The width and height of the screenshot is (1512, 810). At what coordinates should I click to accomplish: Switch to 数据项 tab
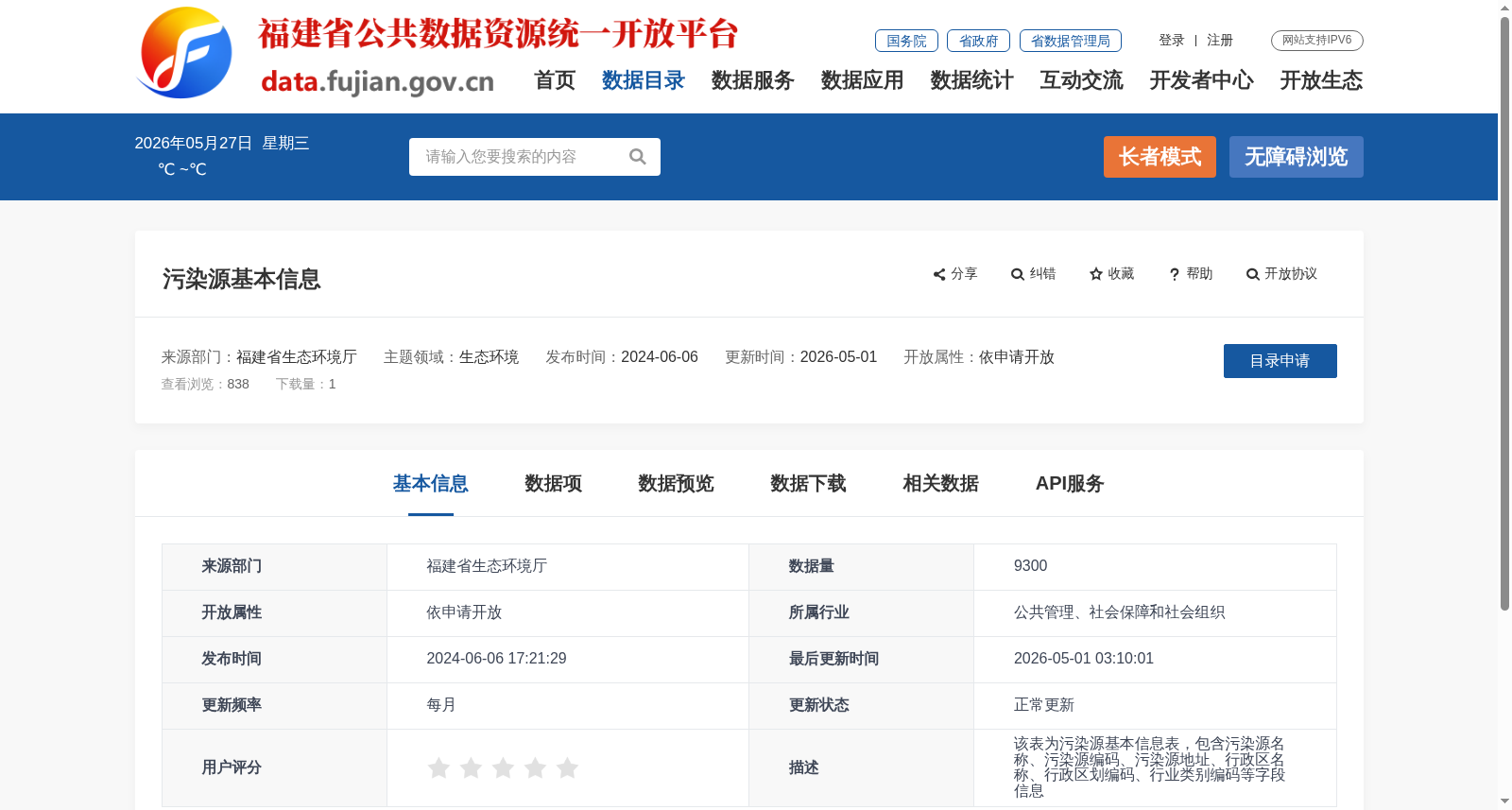pos(554,484)
